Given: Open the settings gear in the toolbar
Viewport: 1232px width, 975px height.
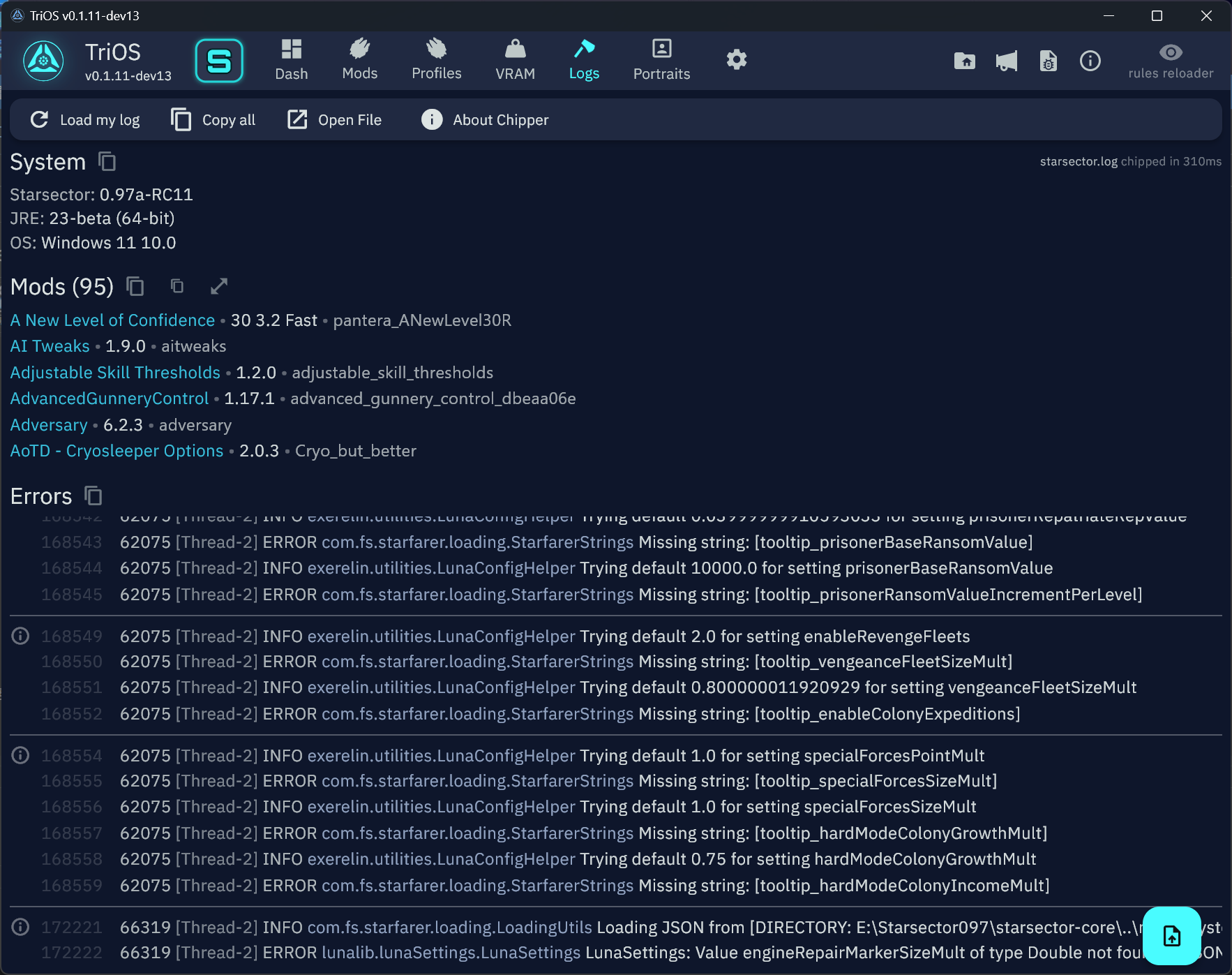Looking at the screenshot, I should [736, 60].
